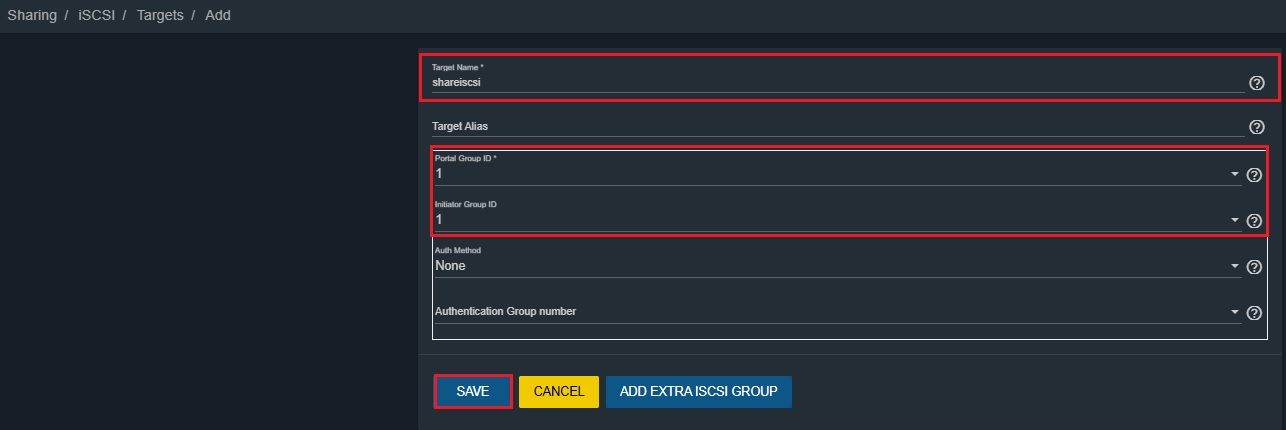
Task: Expand the Initiator Group ID dropdown
Action: (1235, 221)
